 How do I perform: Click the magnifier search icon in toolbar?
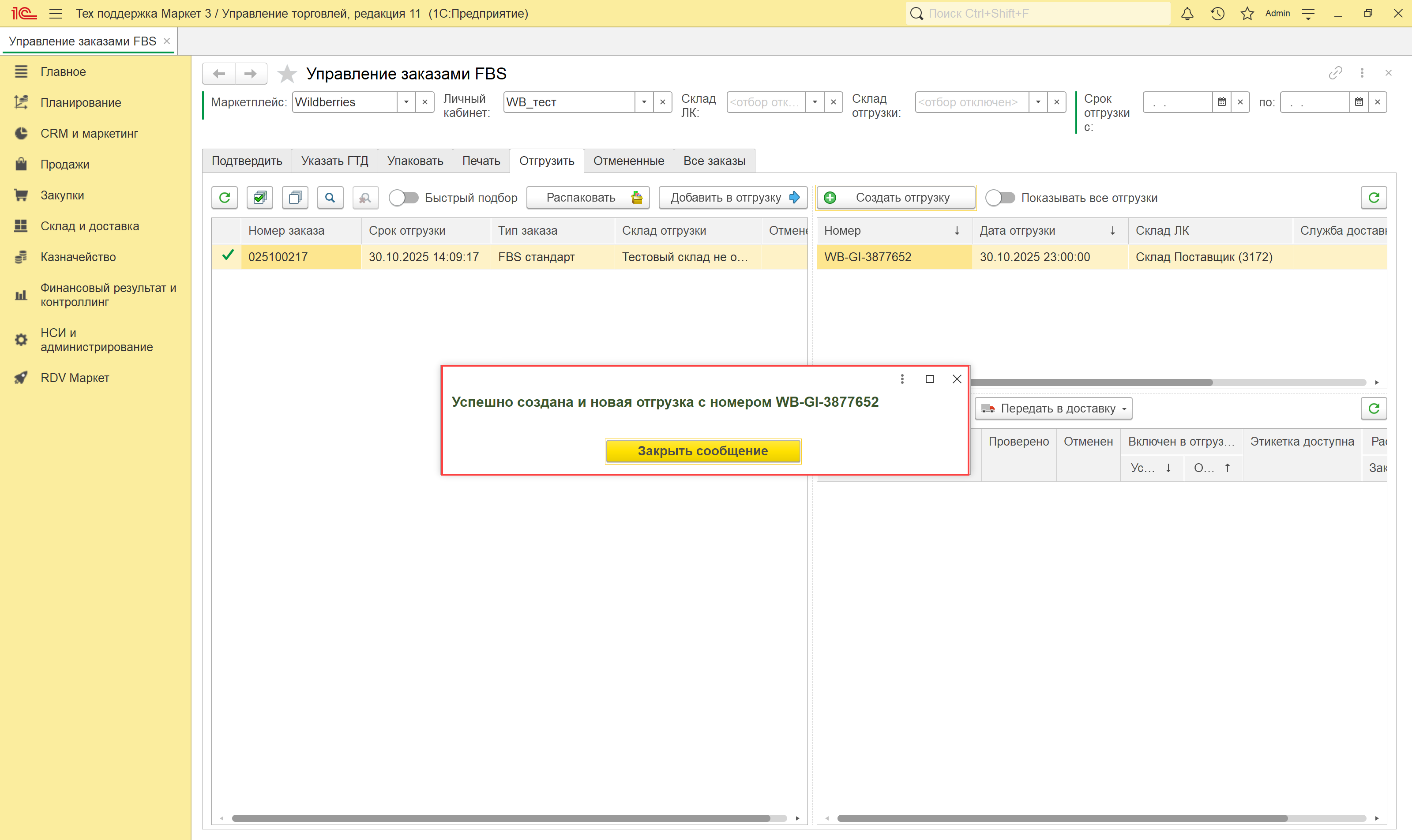coord(330,198)
